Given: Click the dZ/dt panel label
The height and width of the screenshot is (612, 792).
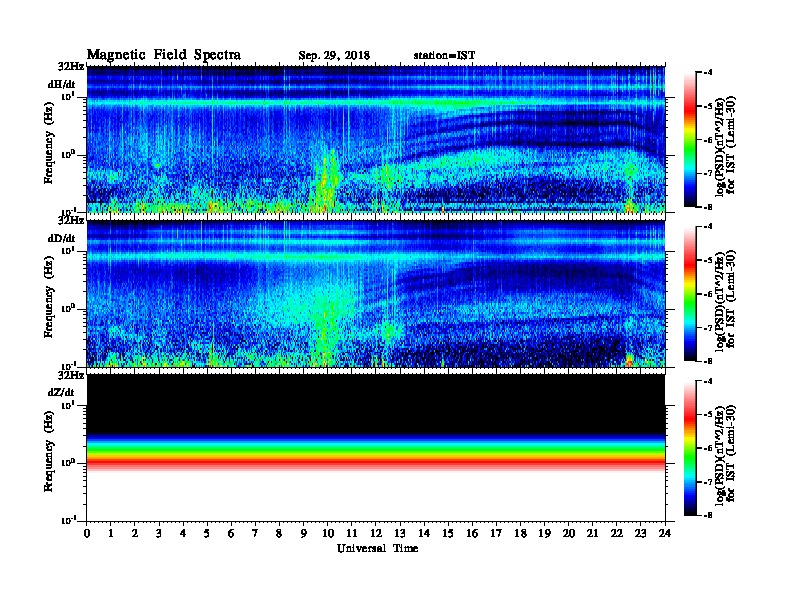Looking at the screenshot, I should [x=61, y=392].
